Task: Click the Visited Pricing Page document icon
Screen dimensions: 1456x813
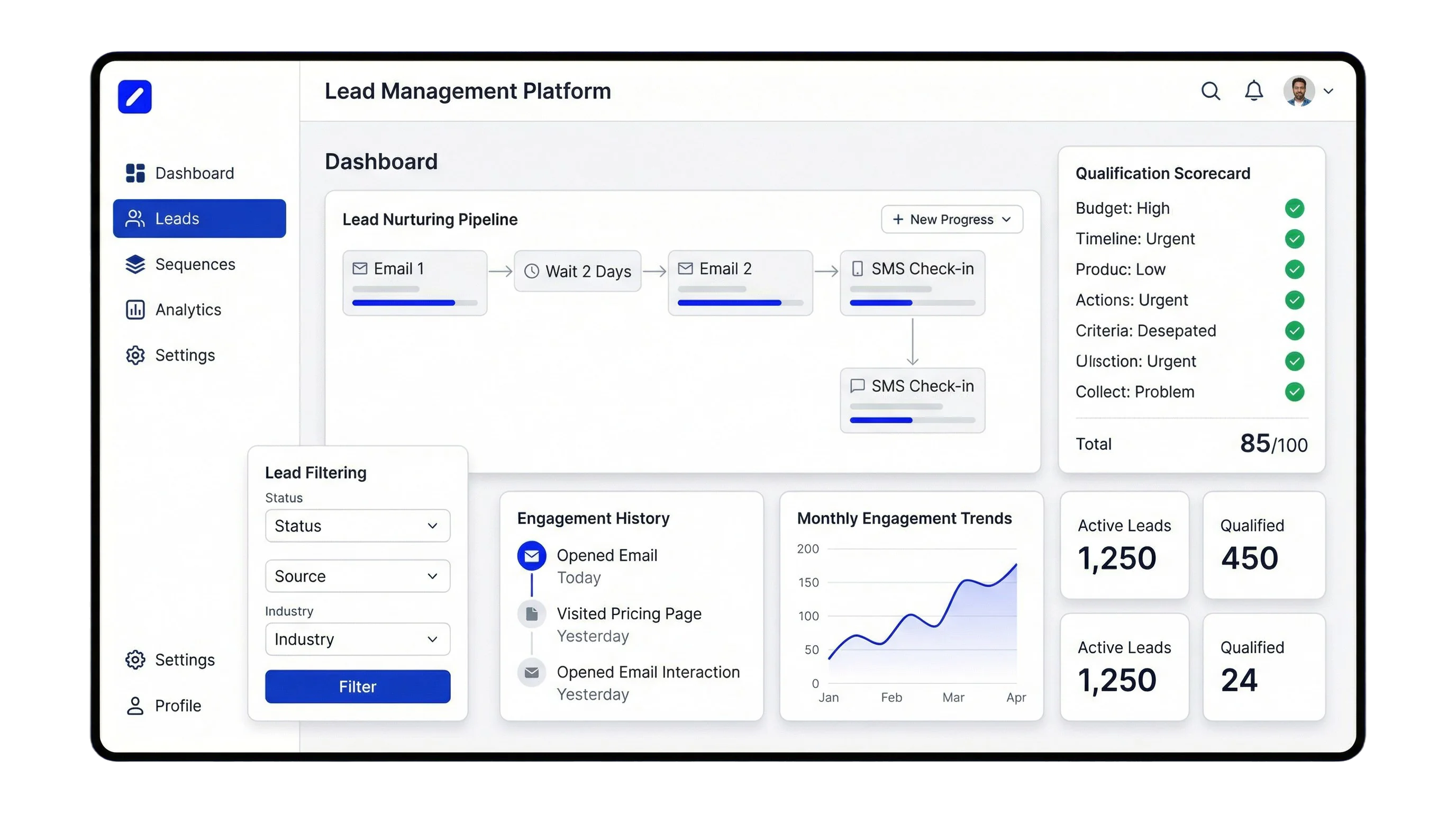Action: 531,614
